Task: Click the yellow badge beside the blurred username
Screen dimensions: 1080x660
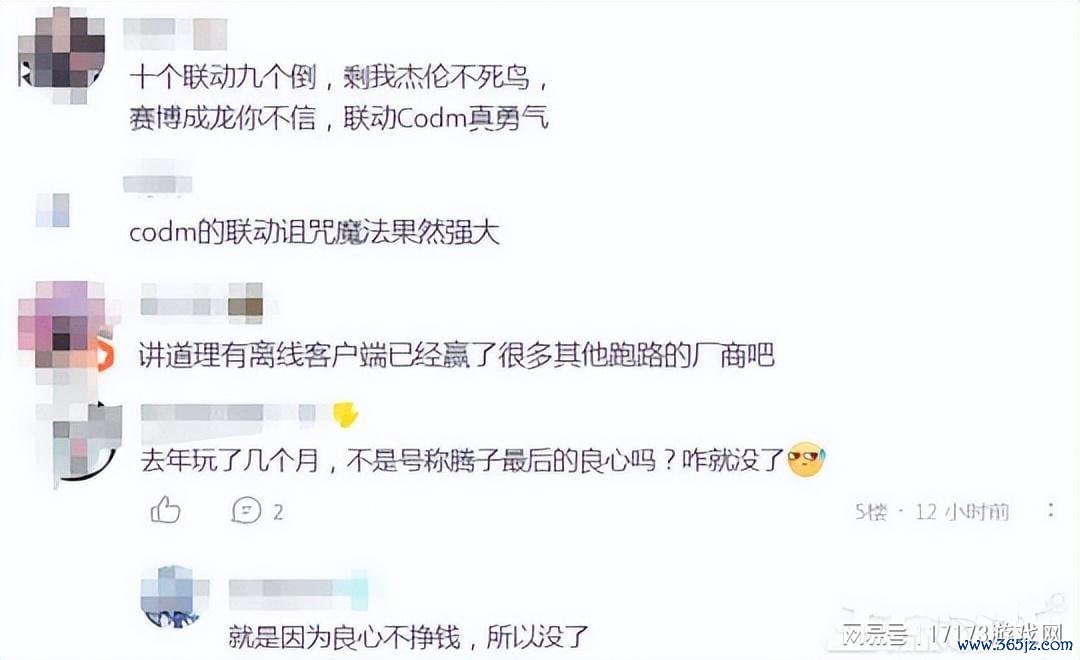Action: coord(345,414)
